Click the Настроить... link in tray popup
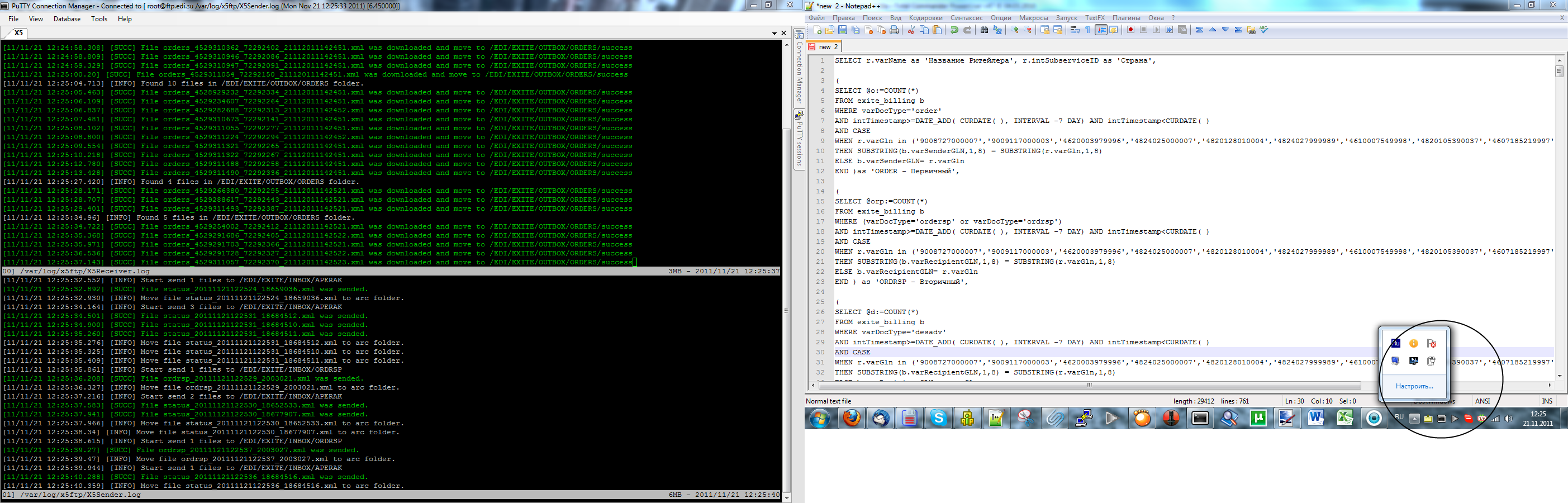This screenshot has height=503, width=1568. (x=1414, y=386)
